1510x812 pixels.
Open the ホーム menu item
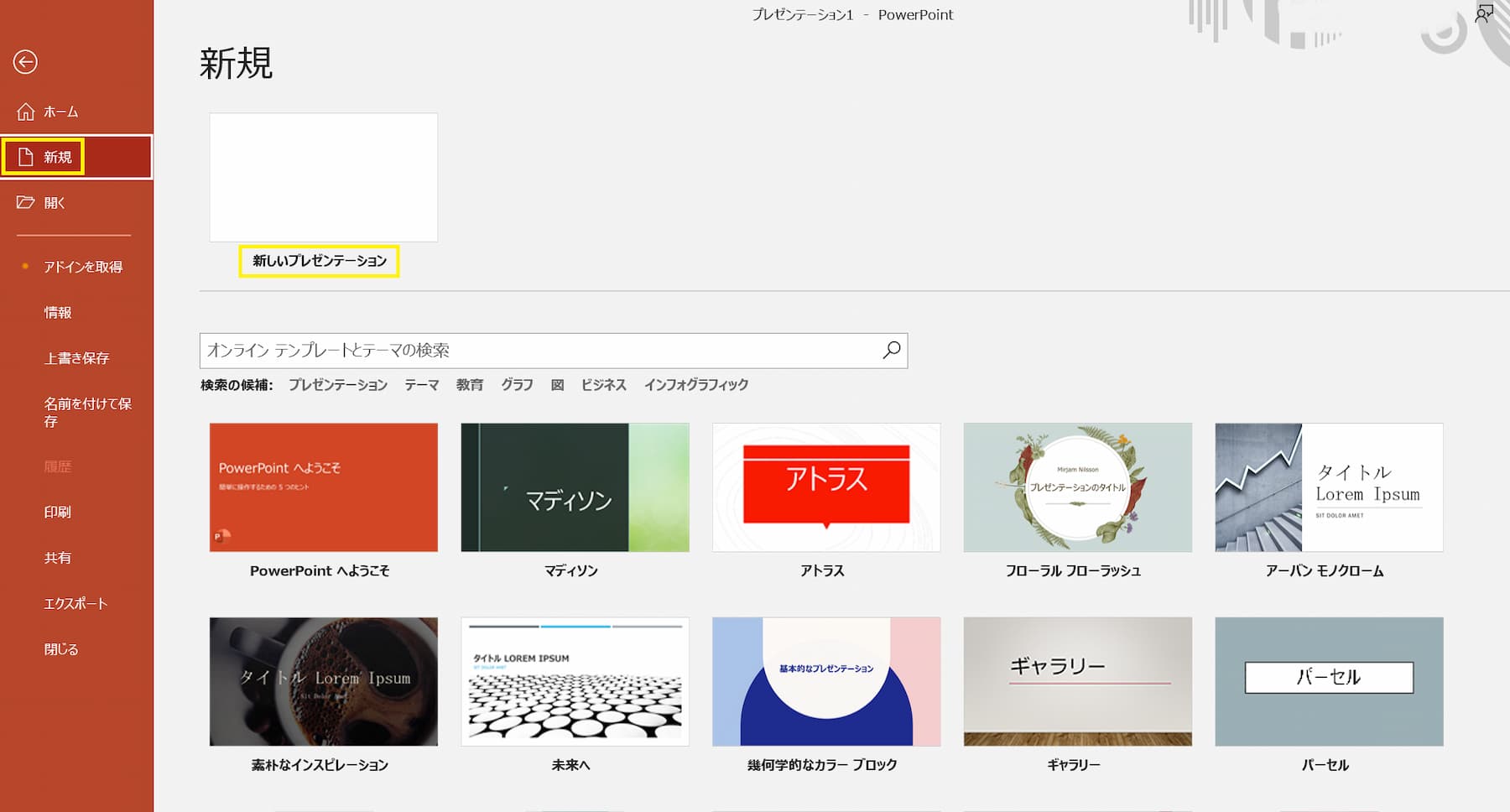coord(76,112)
